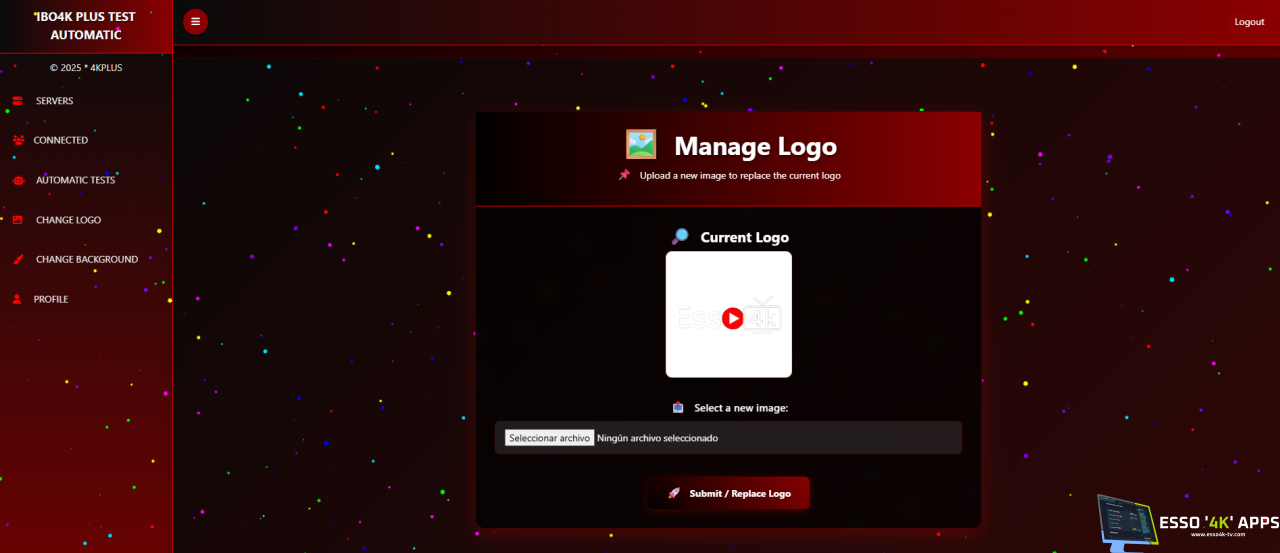The image size is (1280, 553).
Task: Click the magnifier icon beside Current Logo
Action: pos(680,237)
